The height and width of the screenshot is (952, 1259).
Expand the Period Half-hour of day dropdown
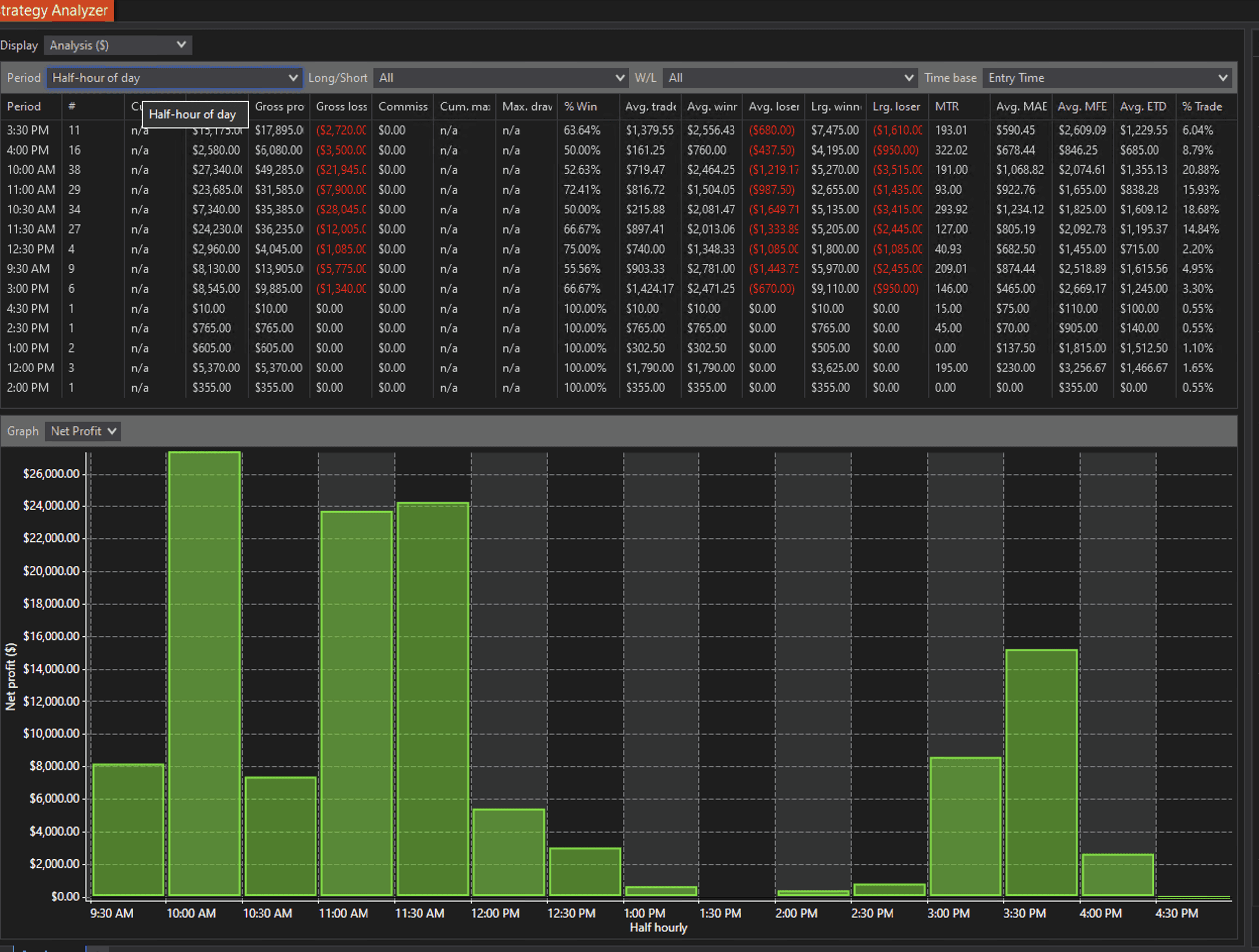pos(174,78)
